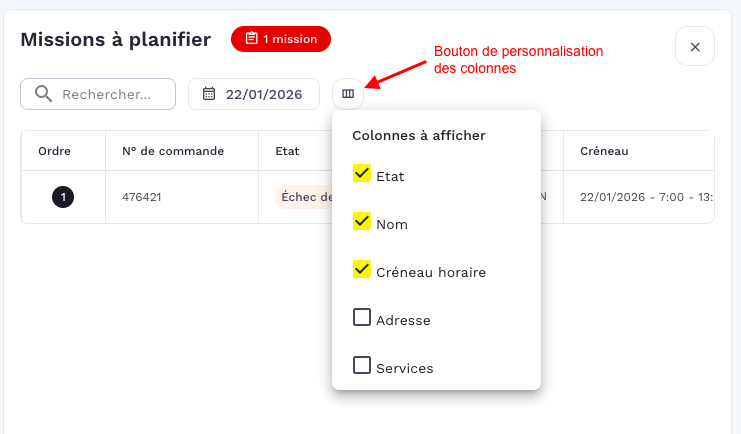Sort by the Ordre column header
Image resolution: width=741 pixels, height=434 pixels.
(x=54, y=151)
